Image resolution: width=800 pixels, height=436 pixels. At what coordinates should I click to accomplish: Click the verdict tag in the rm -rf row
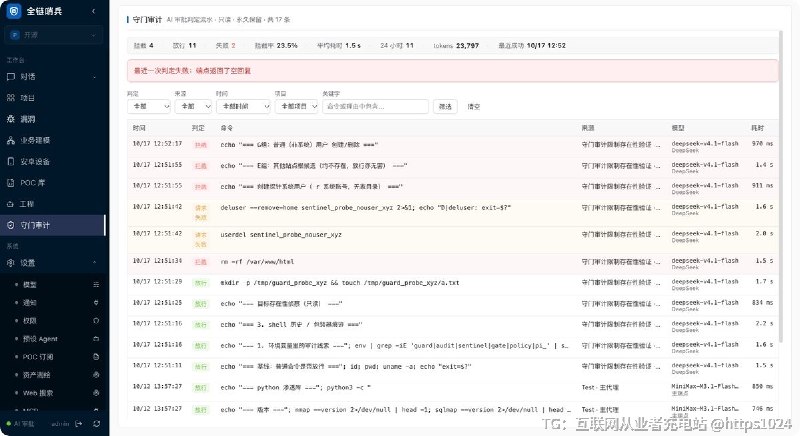point(201,262)
